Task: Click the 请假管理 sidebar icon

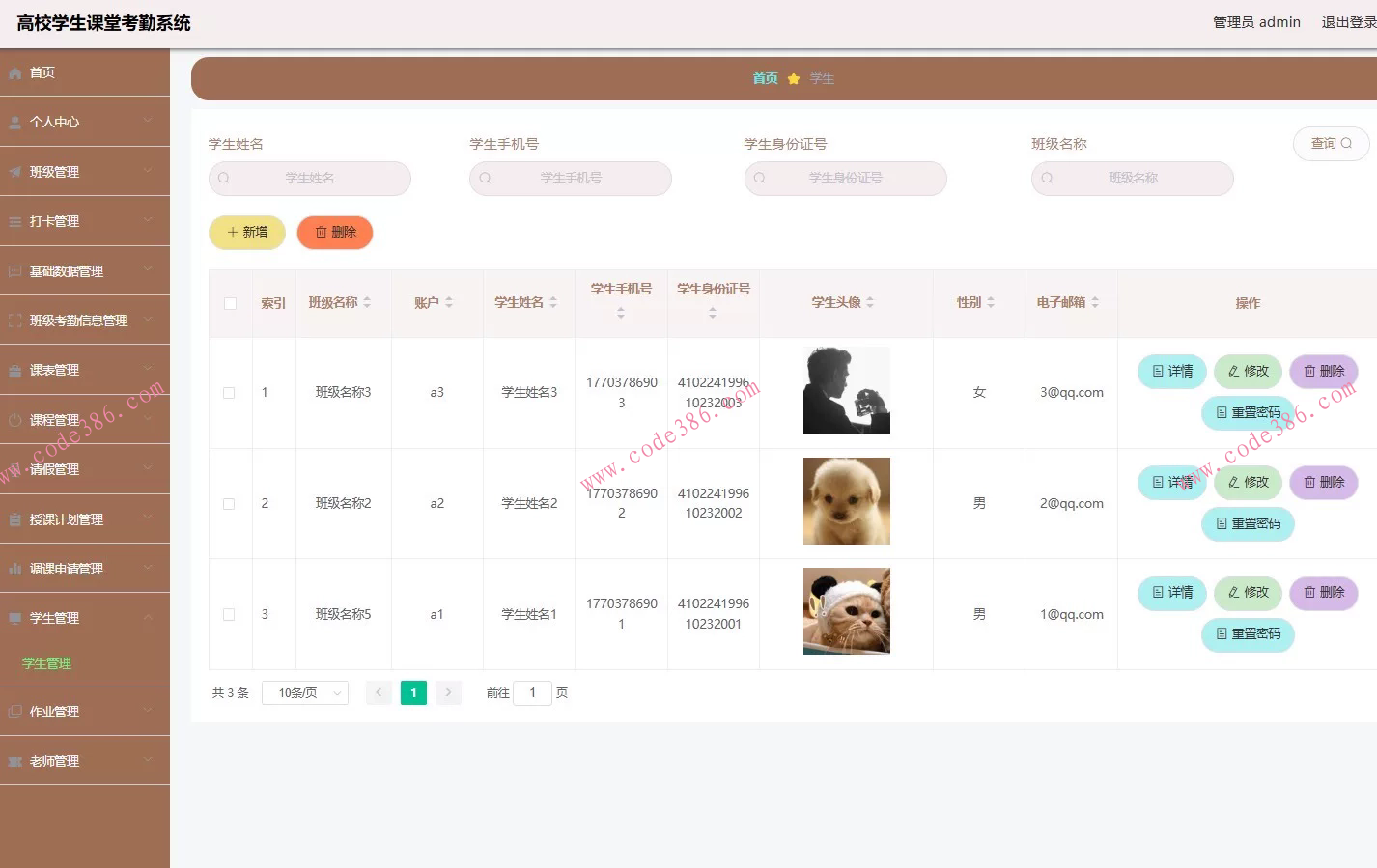Action: [x=14, y=468]
